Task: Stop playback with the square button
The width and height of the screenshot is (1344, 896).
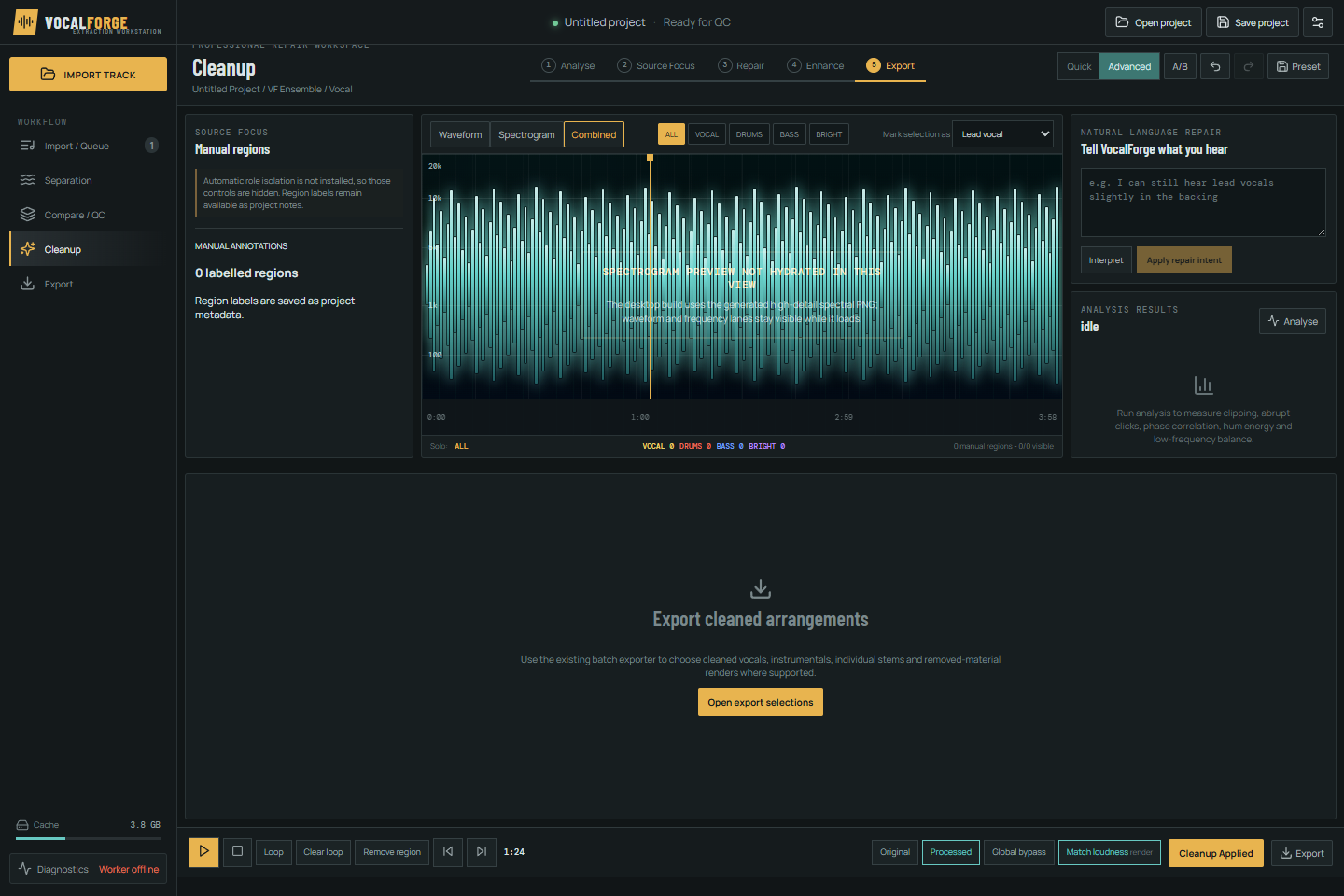Action: pos(238,851)
